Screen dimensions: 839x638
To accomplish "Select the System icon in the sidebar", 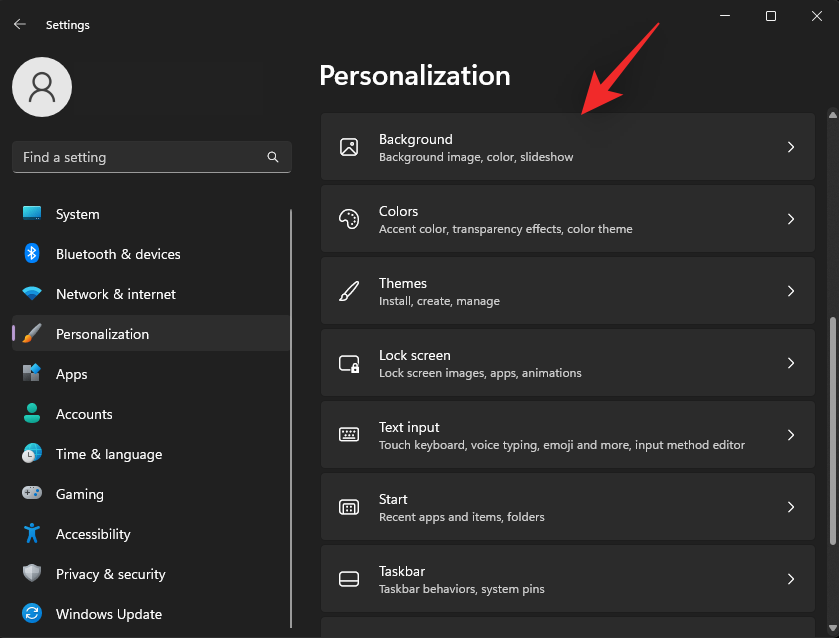I will [x=31, y=214].
